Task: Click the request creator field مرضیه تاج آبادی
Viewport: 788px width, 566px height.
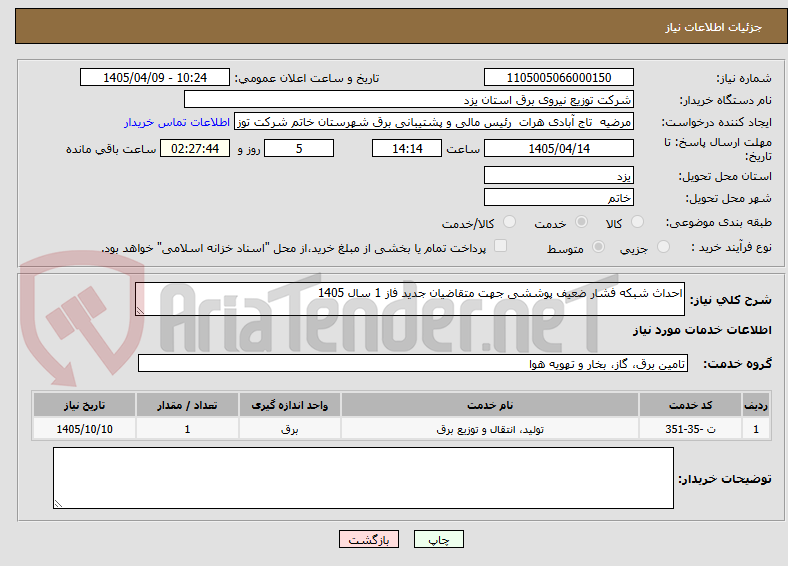Action: pyautogui.click(x=434, y=122)
